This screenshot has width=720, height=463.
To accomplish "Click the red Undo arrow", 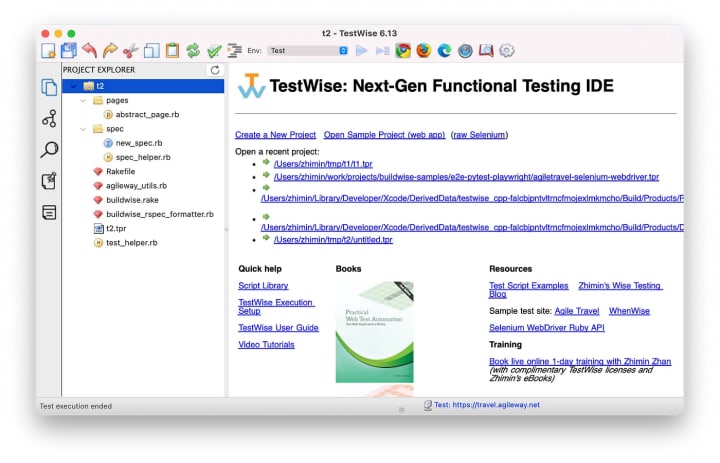I will pos(90,51).
